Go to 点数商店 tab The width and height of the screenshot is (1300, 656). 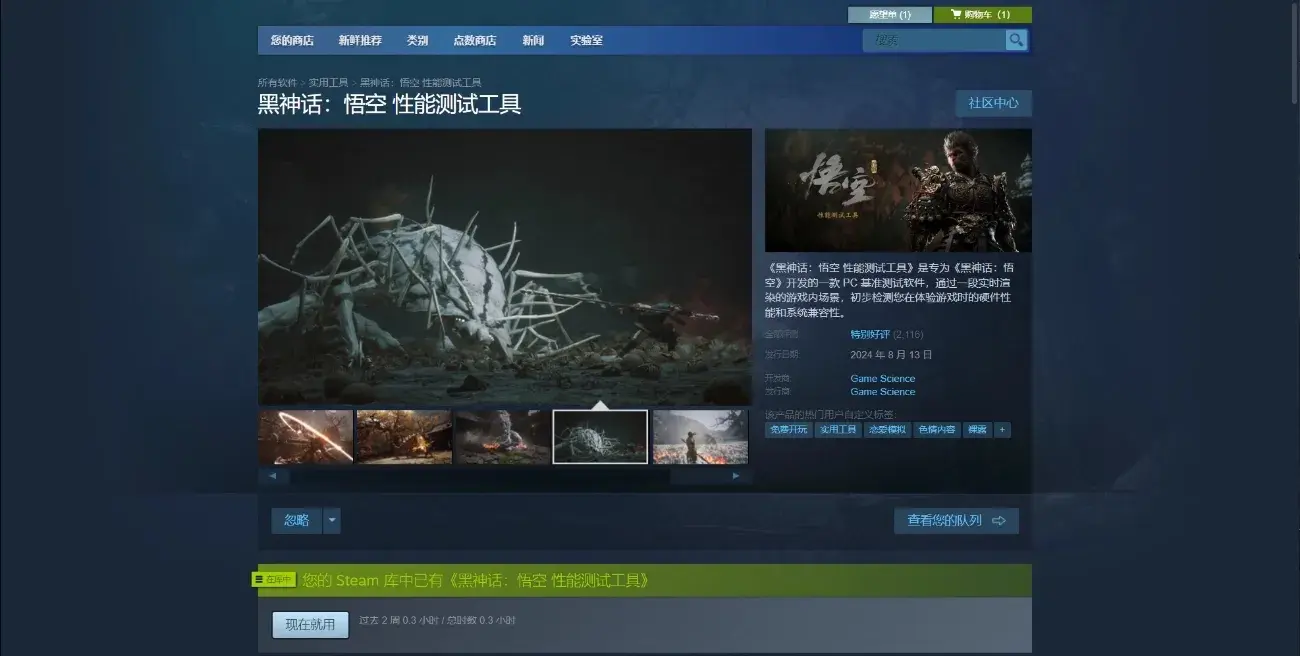point(475,41)
